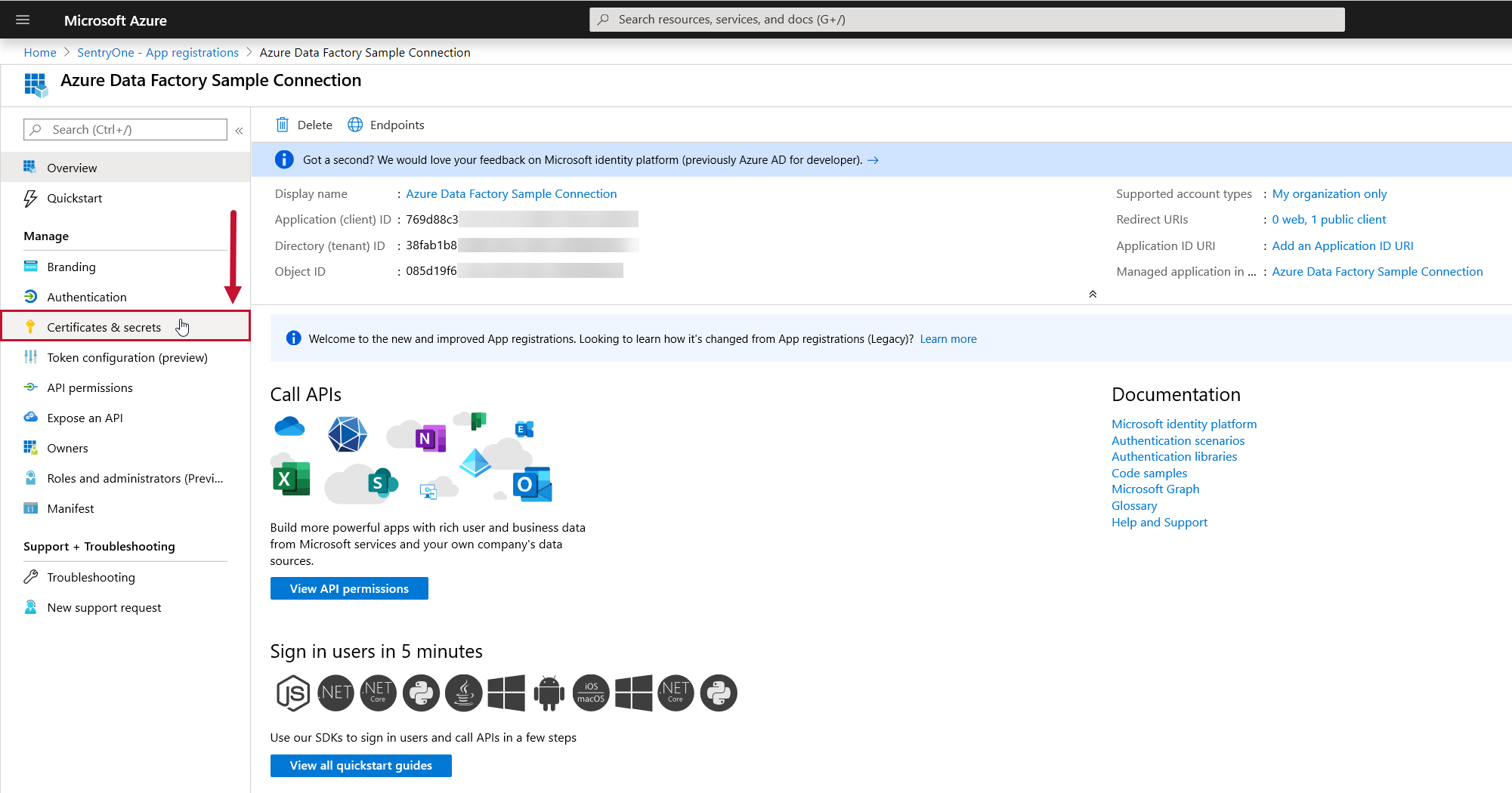Click the Manifest icon in sidebar
The width and height of the screenshot is (1512, 793).
tap(30, 508)
